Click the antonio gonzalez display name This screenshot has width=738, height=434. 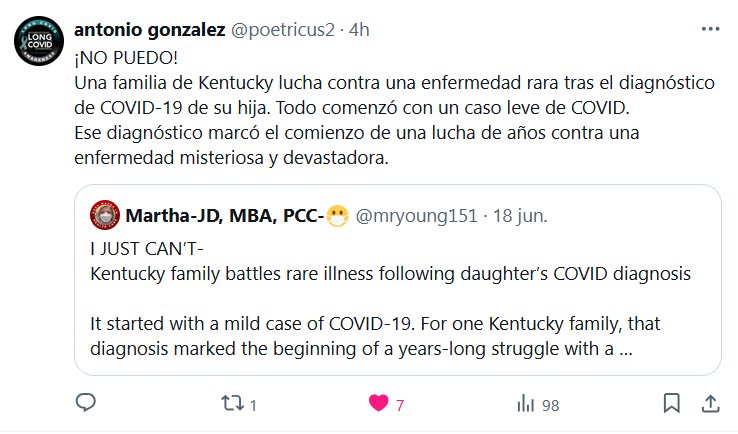coord(150,30)
